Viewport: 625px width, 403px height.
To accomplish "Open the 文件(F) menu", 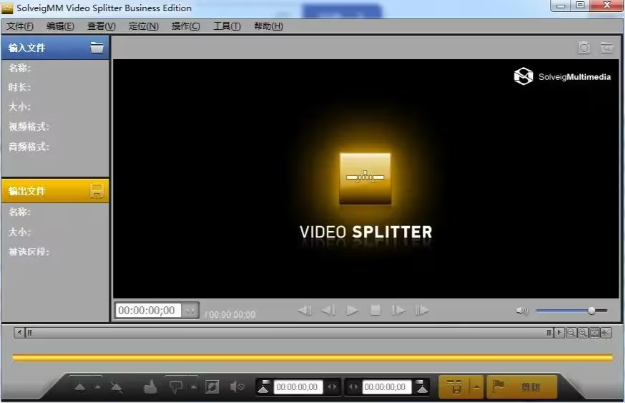I will click(20, 26).
